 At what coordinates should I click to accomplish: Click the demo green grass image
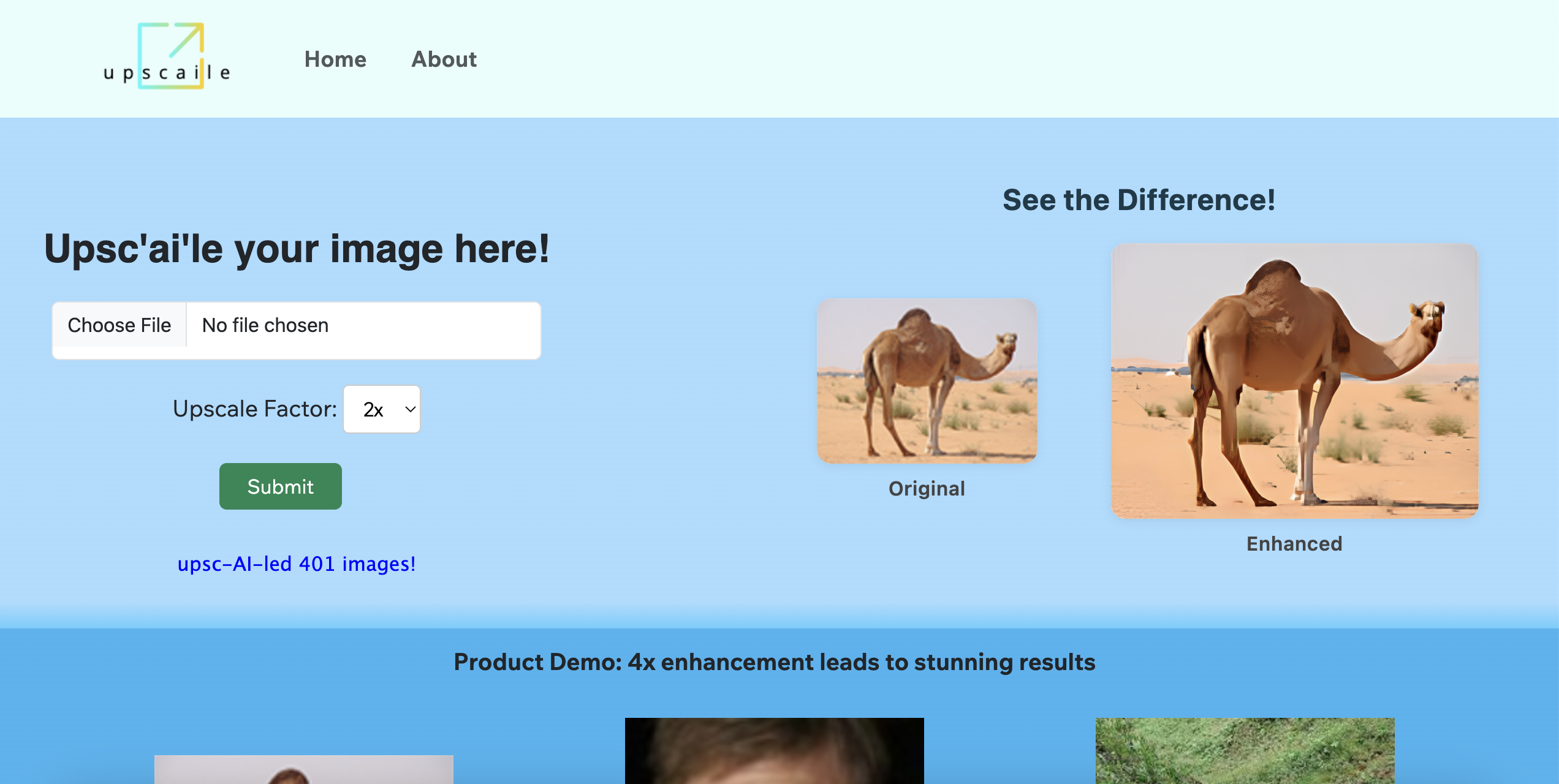click(1245, 751)
